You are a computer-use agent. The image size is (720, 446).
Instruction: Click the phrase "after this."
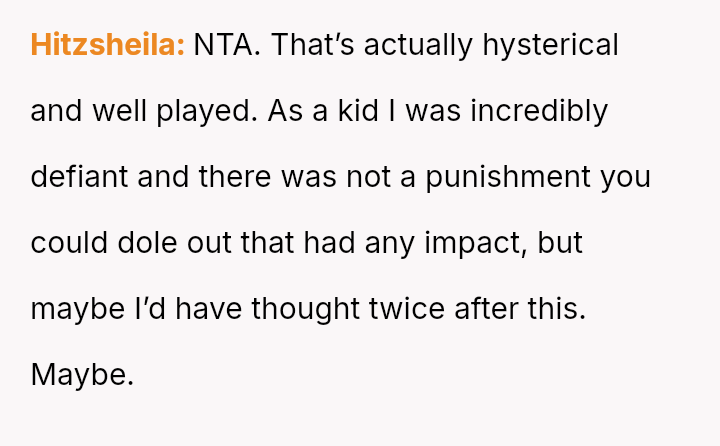(519, 309)
